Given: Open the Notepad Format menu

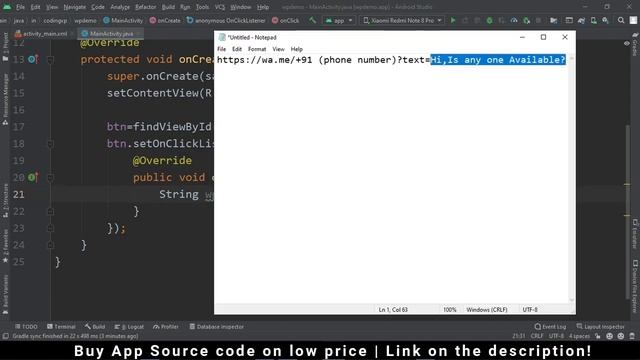Looking at the screenshot, I should pos(257,49).
